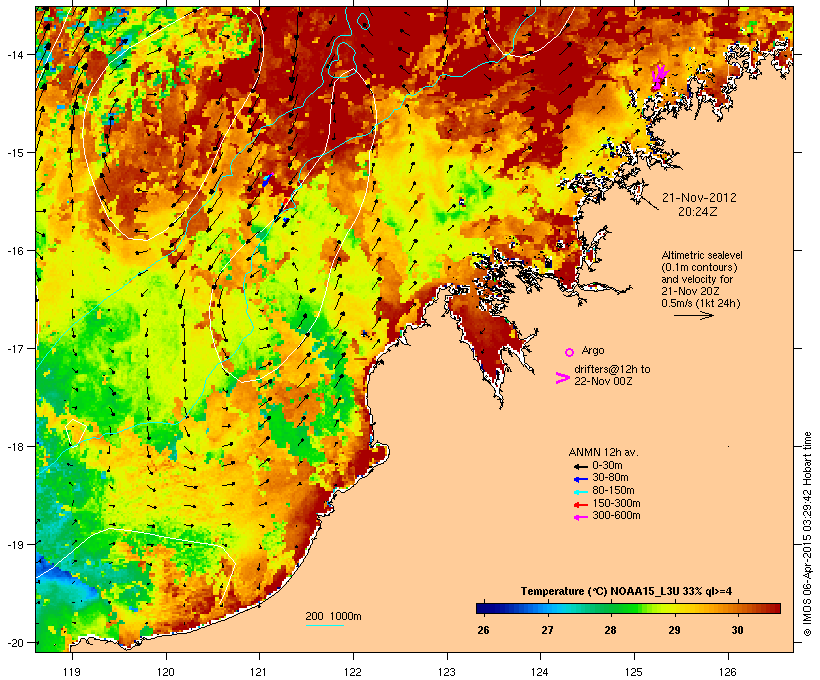The height and width of the screenshot is (680, 820).
Task: Click the drifters@12h to legend text
Action: 612,369
